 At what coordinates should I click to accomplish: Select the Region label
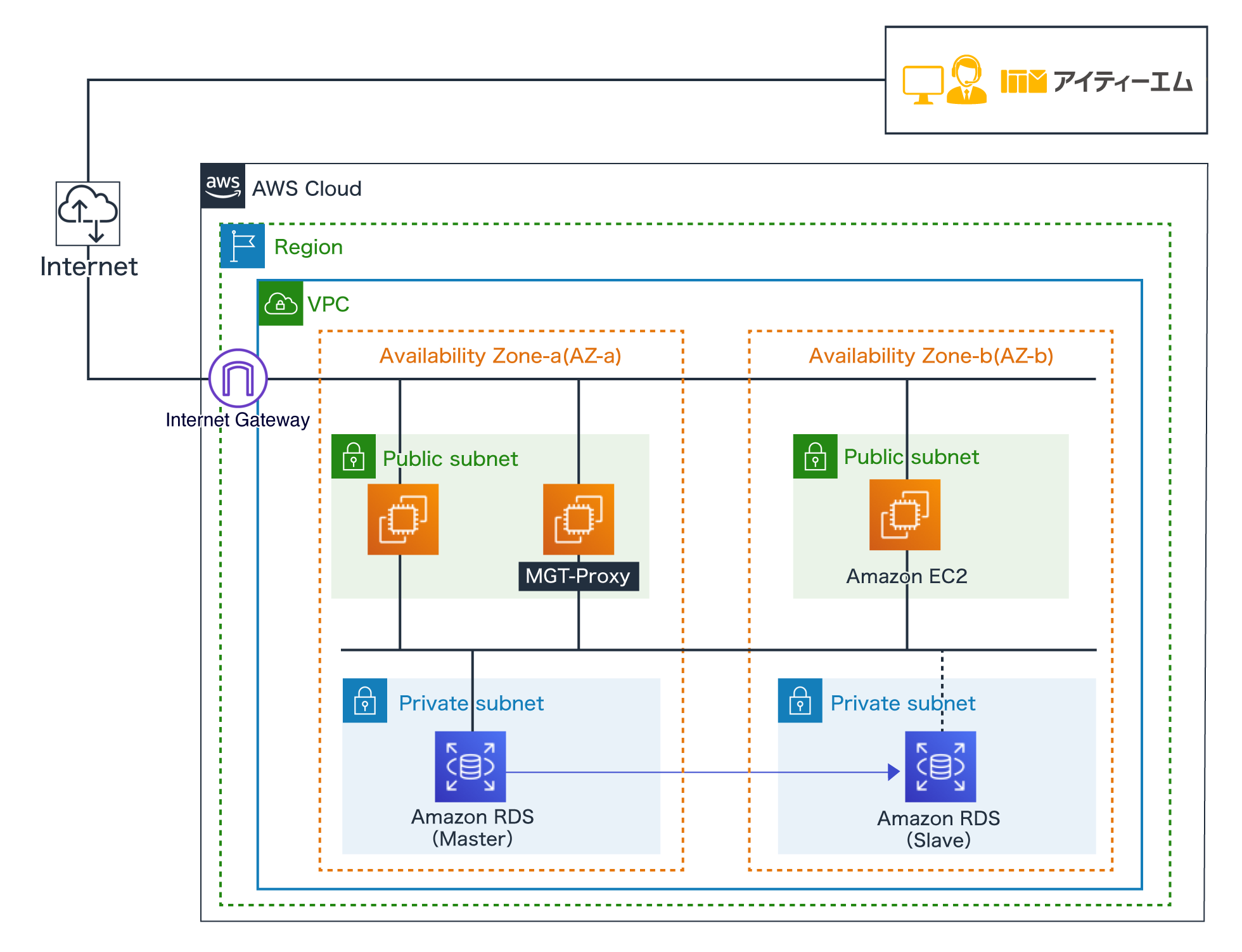click(x=309, y=247)
